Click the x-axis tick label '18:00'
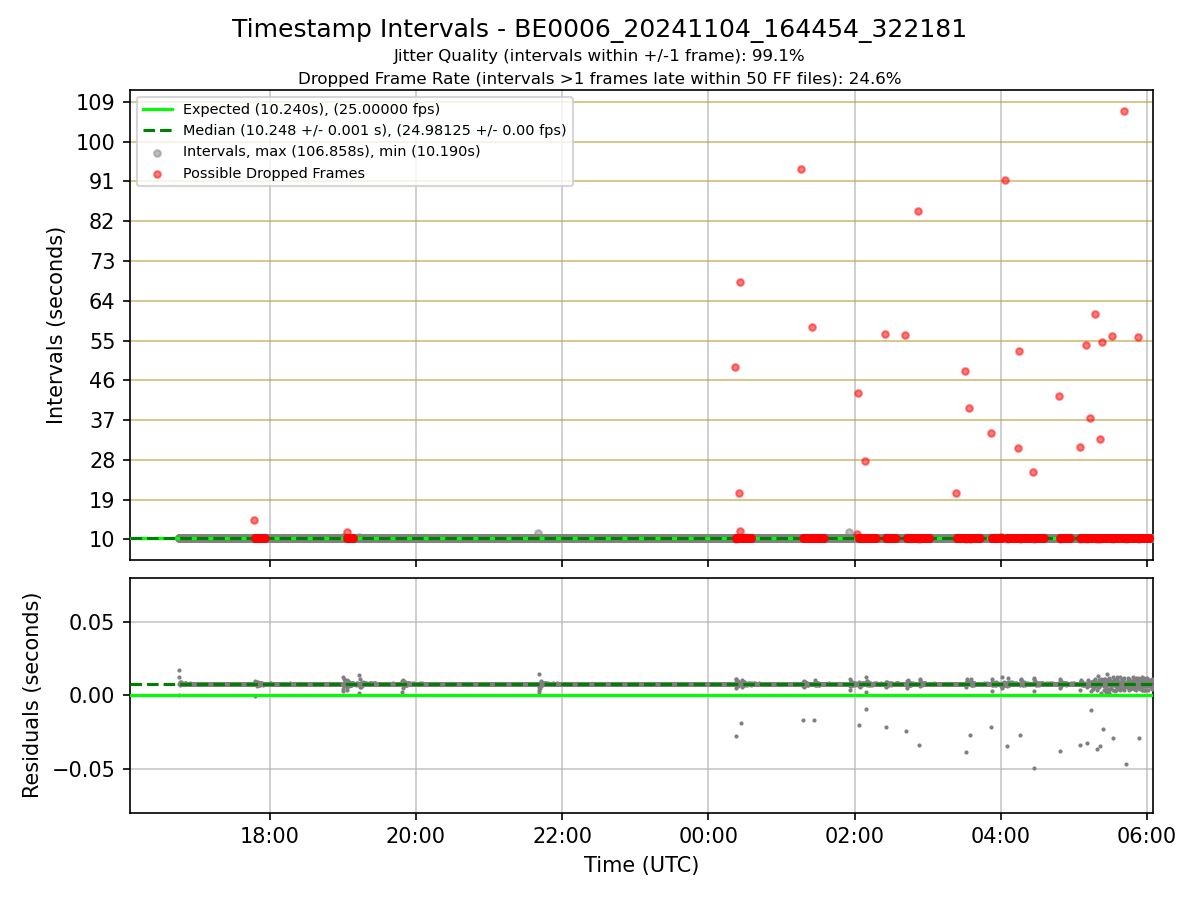 270,834
